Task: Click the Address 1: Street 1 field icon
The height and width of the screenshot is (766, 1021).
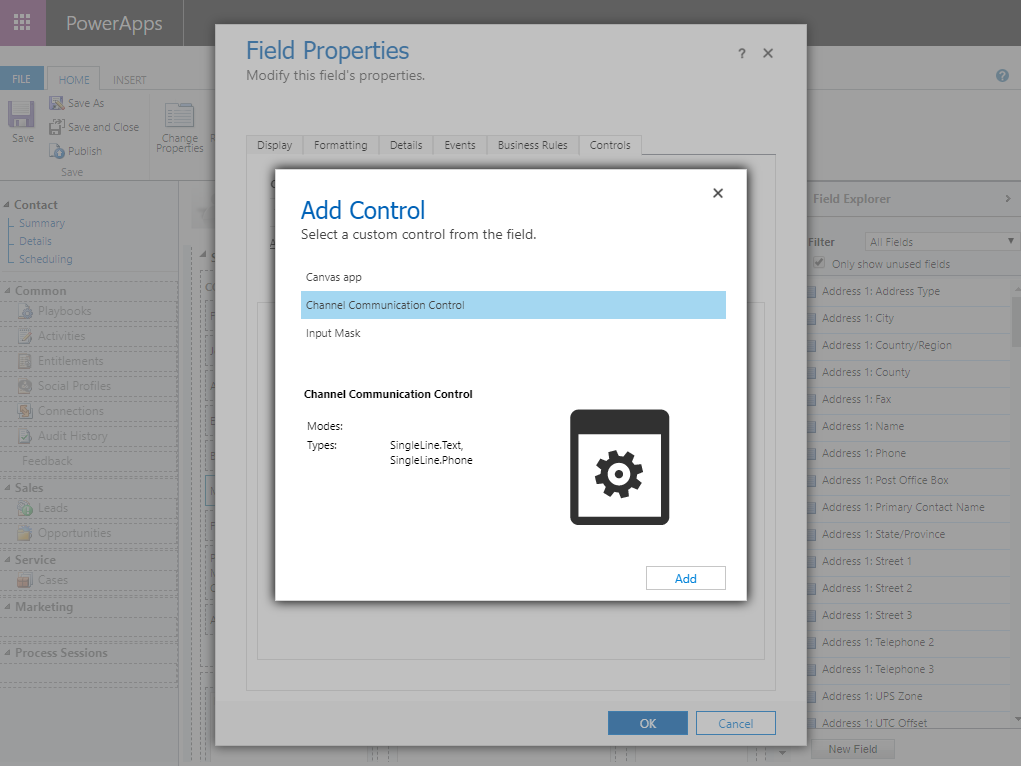Action: pyautogui.click(x=811, y=561)
